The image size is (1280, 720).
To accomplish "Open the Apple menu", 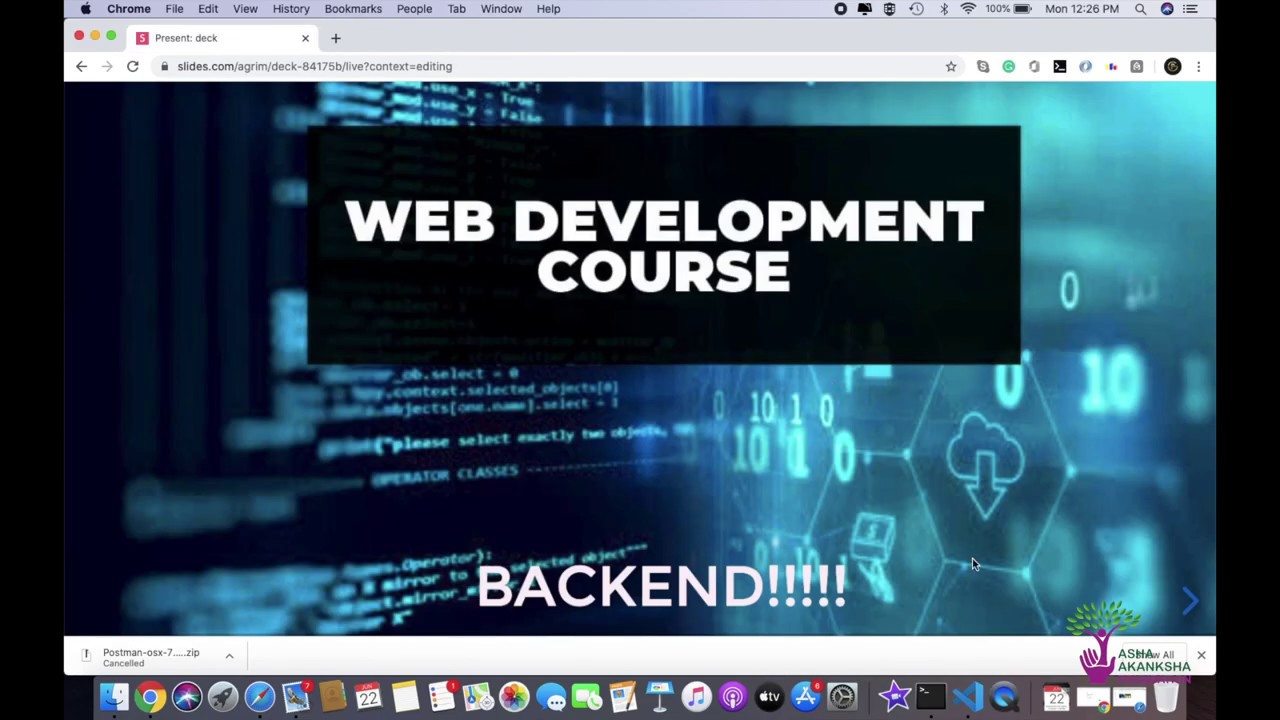I will point(86,9).
